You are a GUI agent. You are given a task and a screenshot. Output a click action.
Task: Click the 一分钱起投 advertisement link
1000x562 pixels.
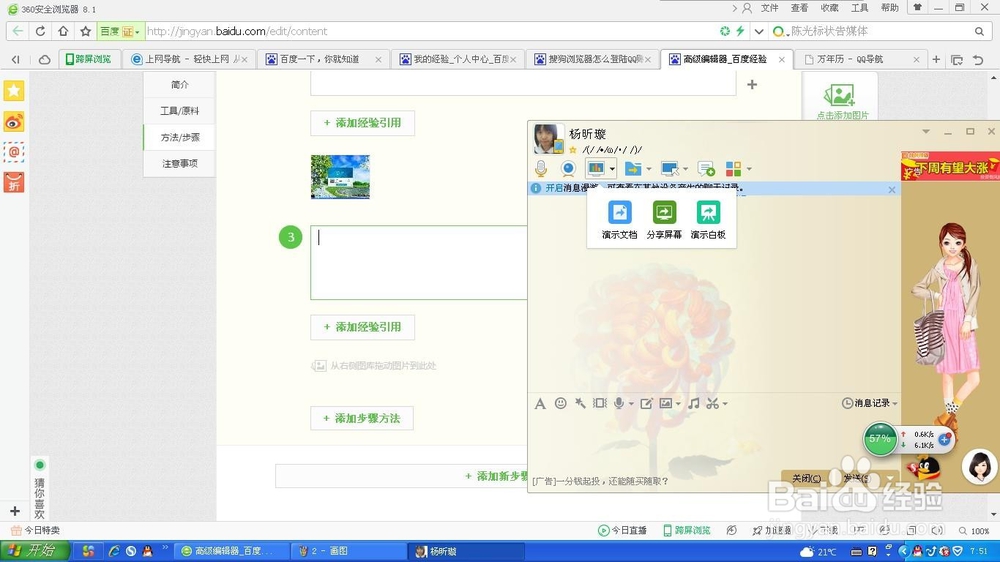(600, 481)
